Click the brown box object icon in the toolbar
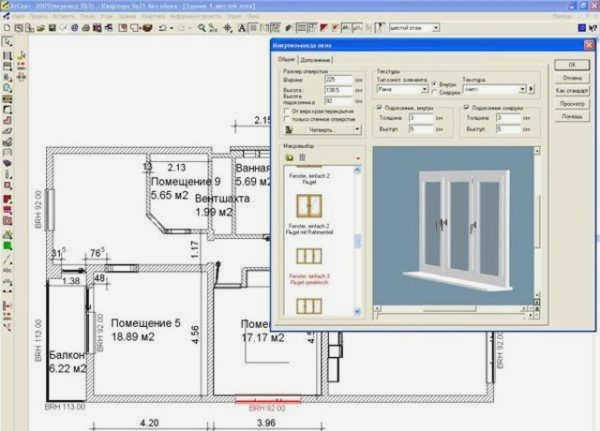 pos(147,28)
